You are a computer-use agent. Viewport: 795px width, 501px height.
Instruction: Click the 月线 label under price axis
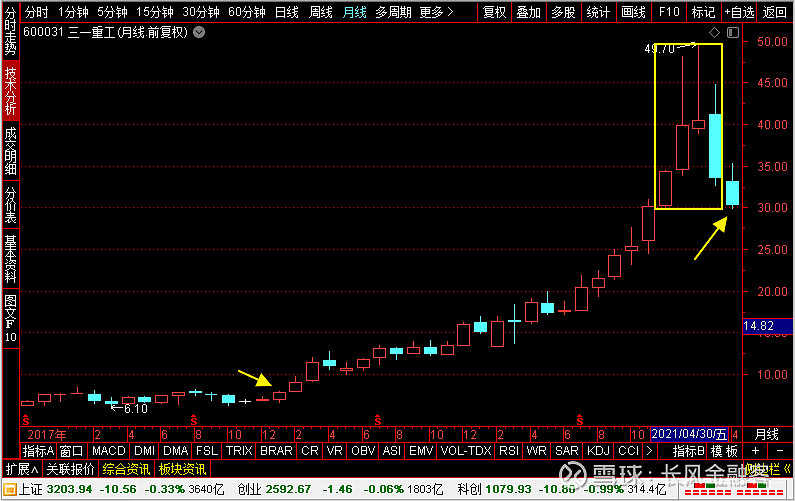767,434
